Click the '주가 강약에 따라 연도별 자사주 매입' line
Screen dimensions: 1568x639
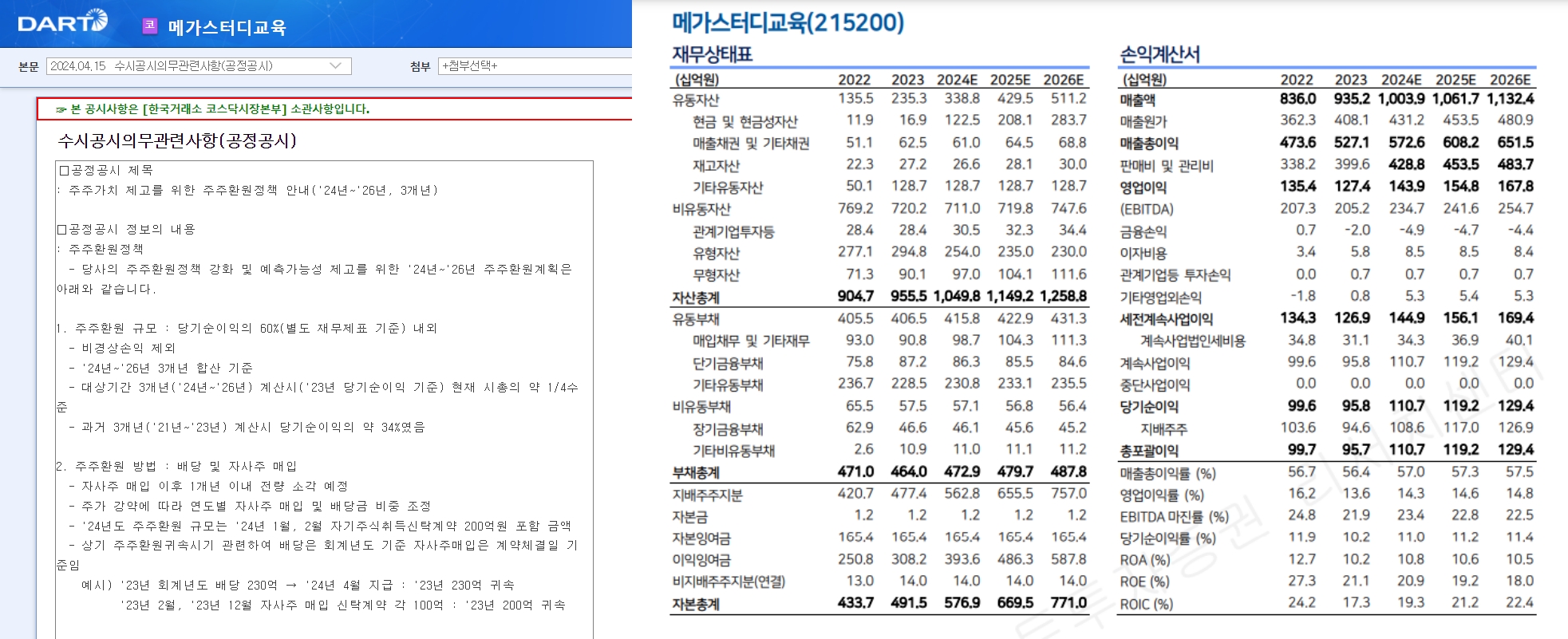[250, 506]
